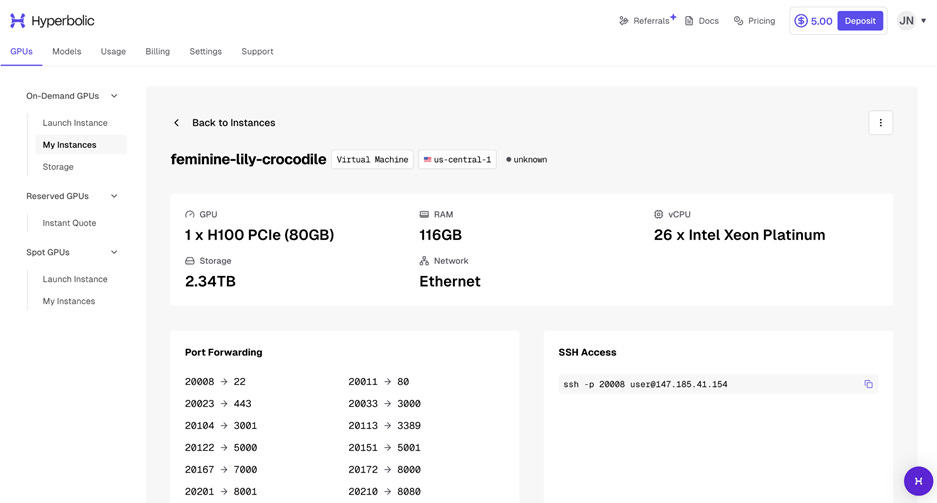Viewport: 937px width, 503px height.
Task: Click port mapping 20151 → 5001
Action: (x=384, y=447)
